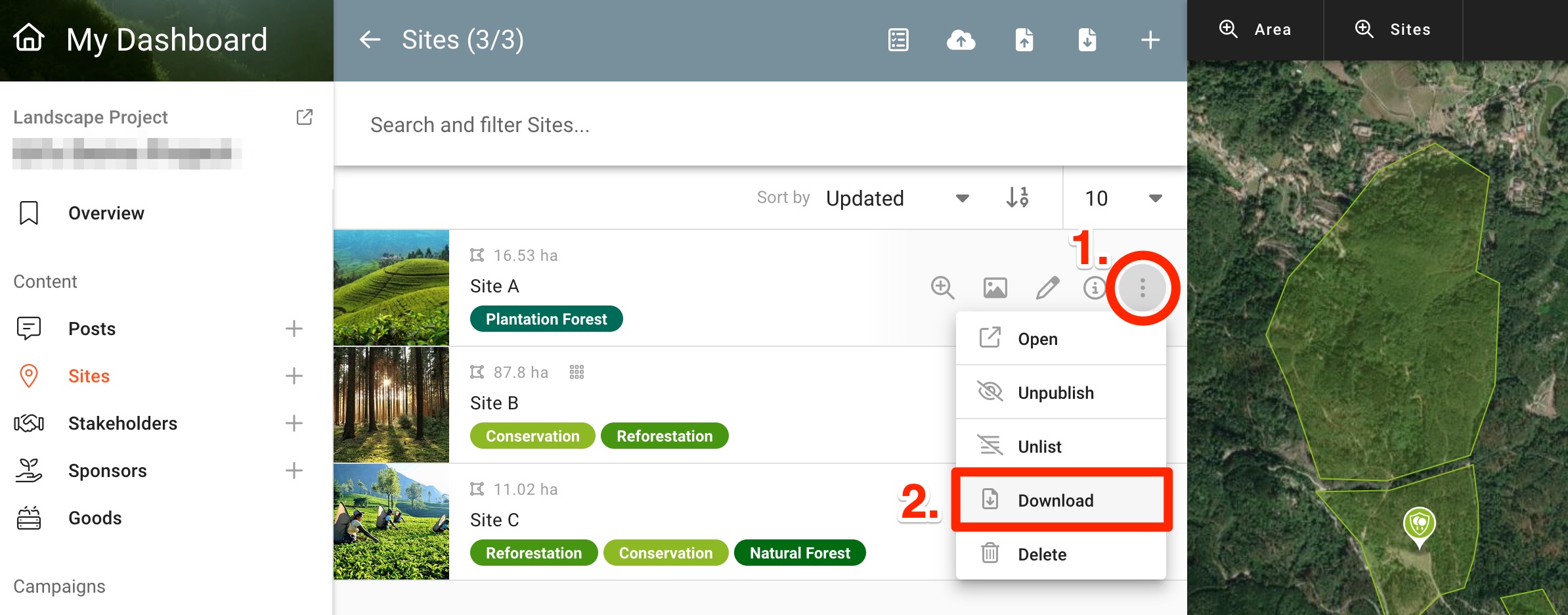Zoom map to Area
The image size is (1568, 615).
pyautogui.click(x=1255, y=30)
